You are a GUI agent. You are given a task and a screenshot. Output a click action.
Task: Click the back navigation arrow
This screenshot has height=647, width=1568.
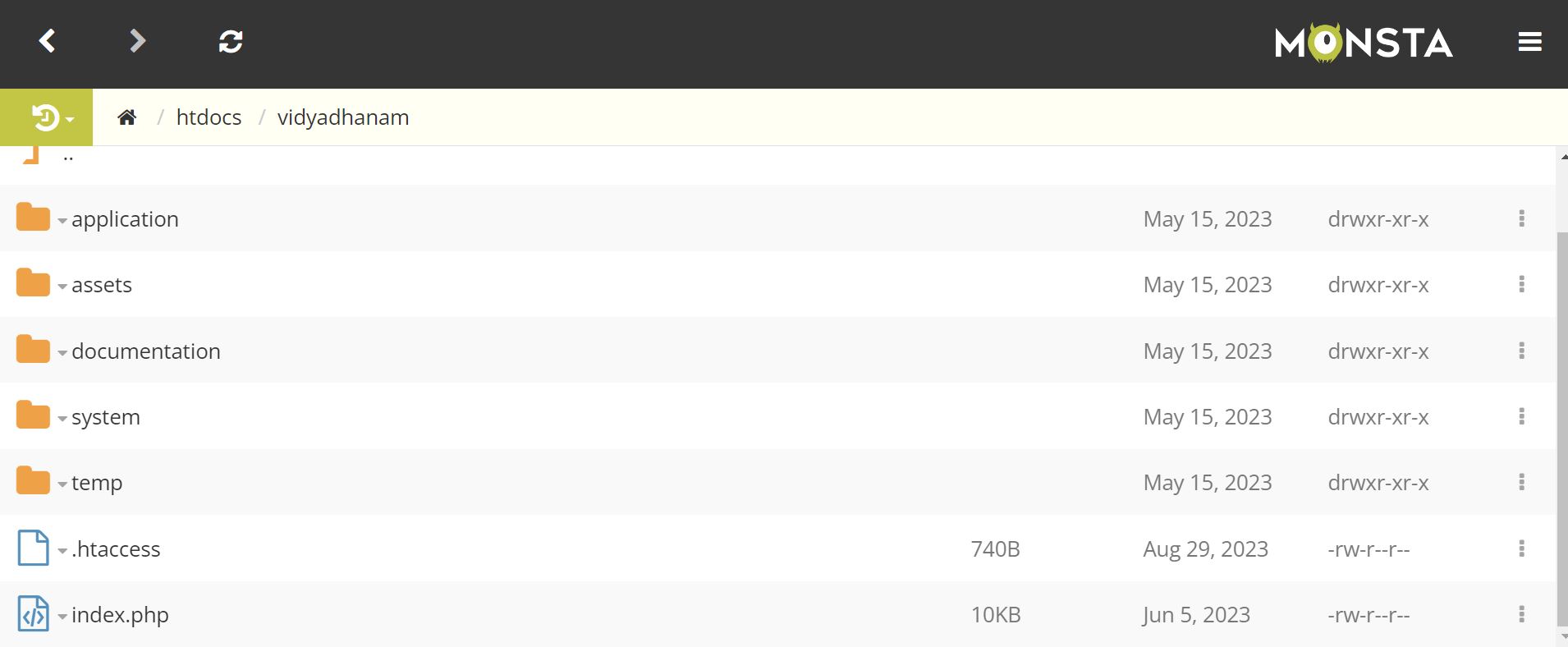click(48, 41)
